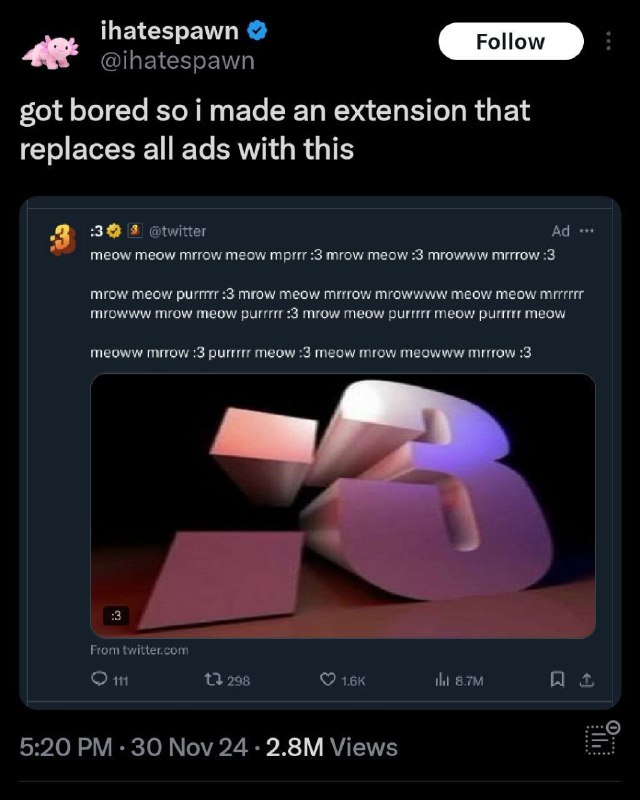The height and width of the screenshot is (800, 640).
Task: Open the @ihatespawn handle link
Action: click(x=178, y=61)
